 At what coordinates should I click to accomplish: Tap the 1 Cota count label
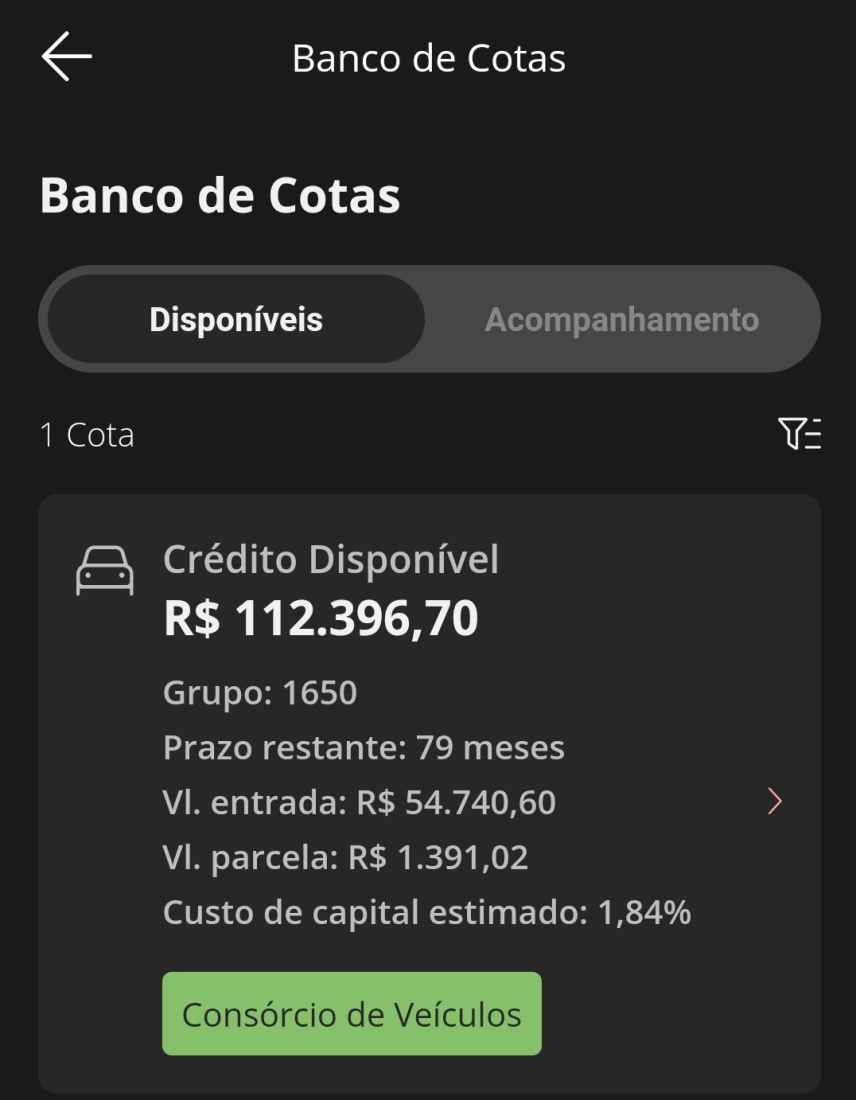point(87,435)
